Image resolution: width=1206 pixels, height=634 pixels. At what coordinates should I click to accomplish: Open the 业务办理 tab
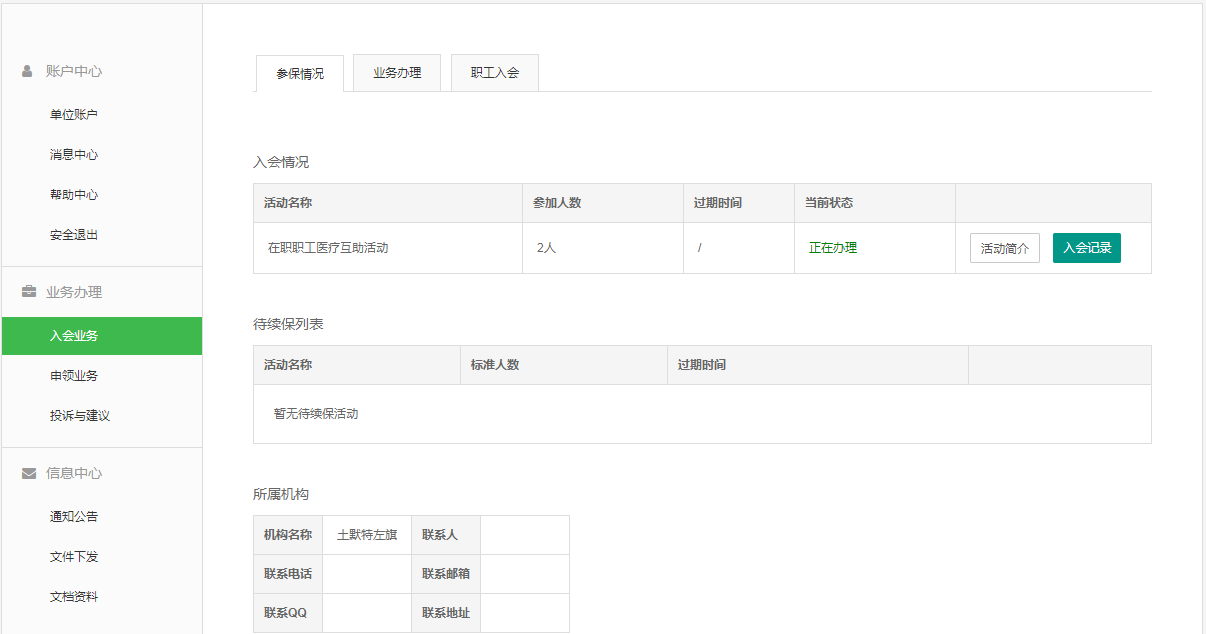click(397, 73)
